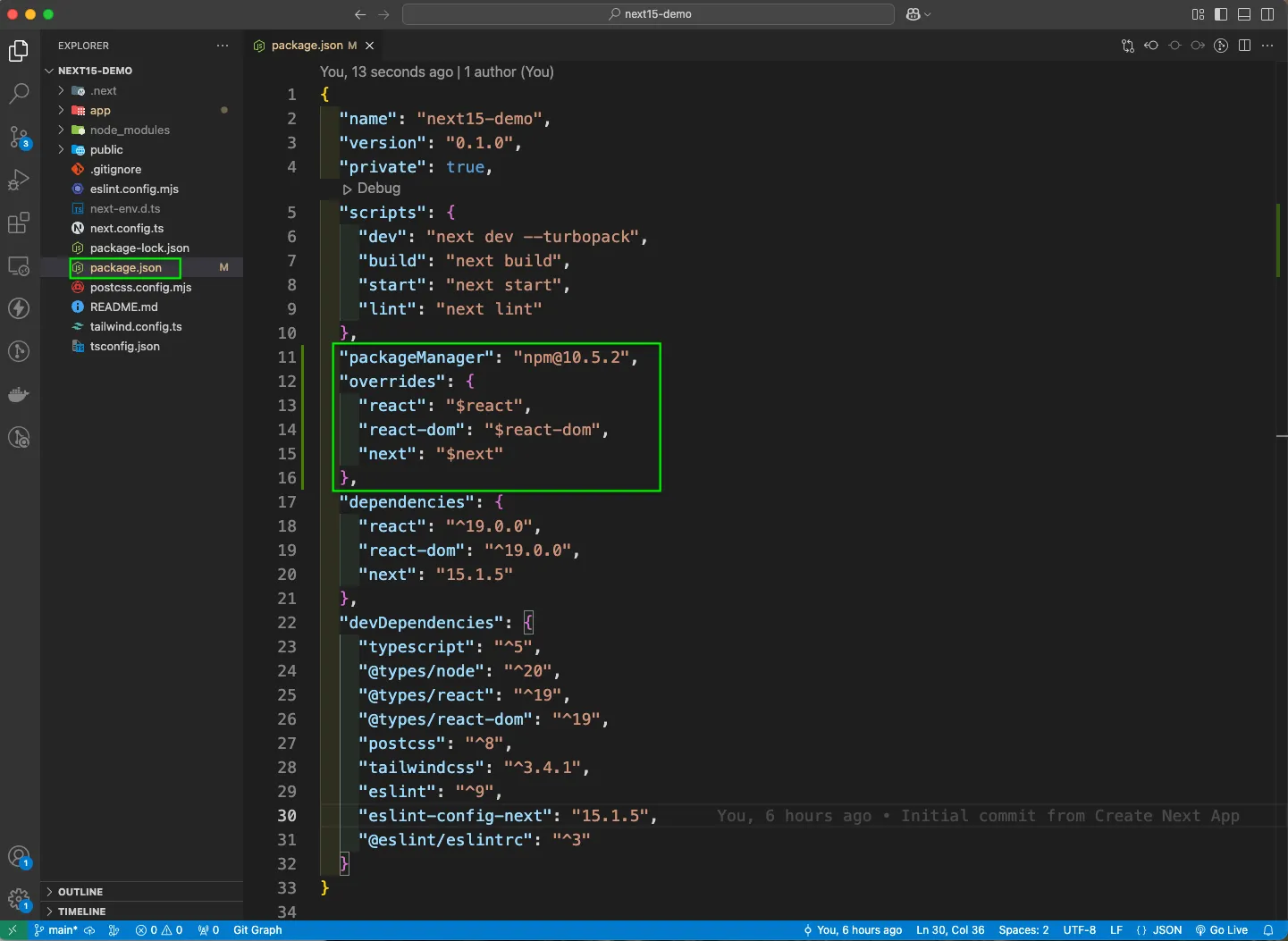The width and height of the screenshot is (1288, 941).
Task: Toggle the Primary Side Bar visibility
Action: pos(1221,14)
